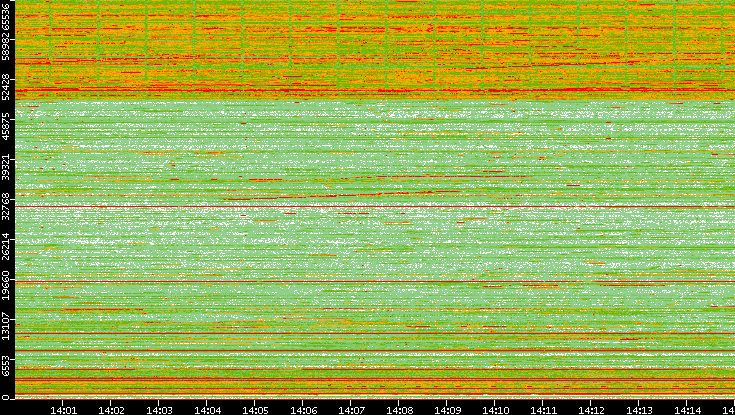Click the 65536 vertical axis label
The image size is (735, 415).
(5, 16)
